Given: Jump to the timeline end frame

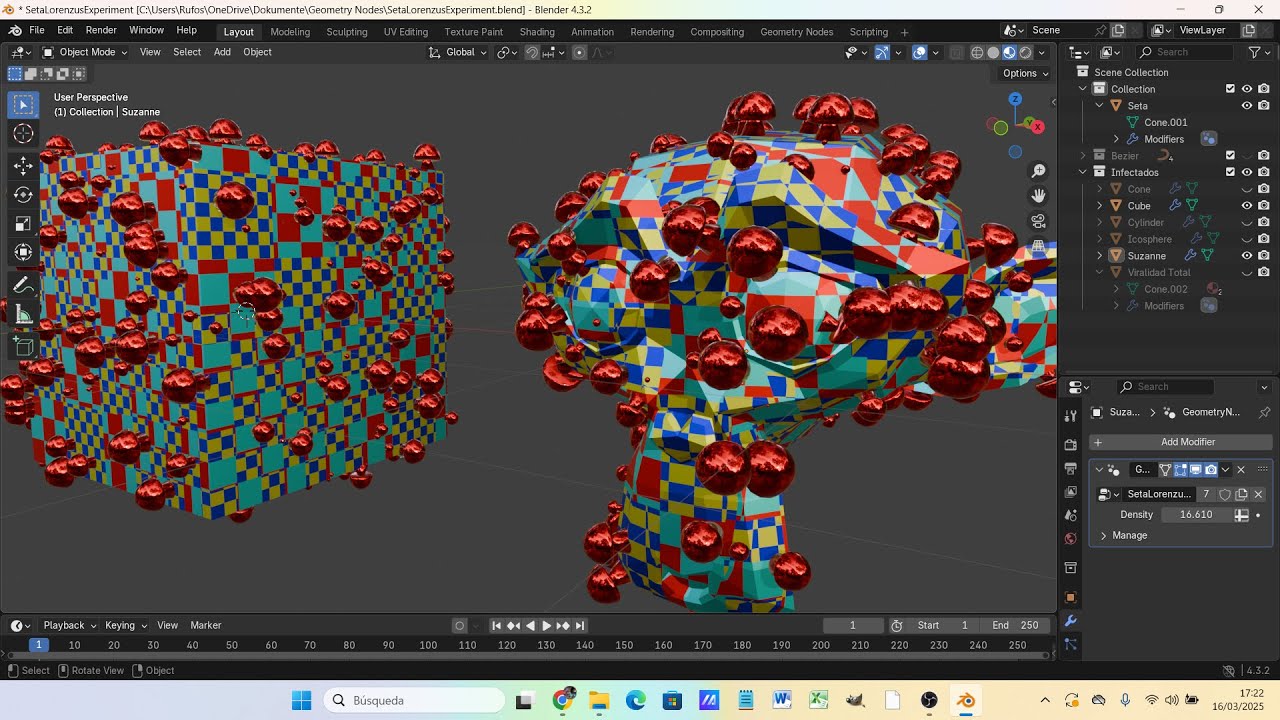Looking at the screenshot, I should click(580, 625).
